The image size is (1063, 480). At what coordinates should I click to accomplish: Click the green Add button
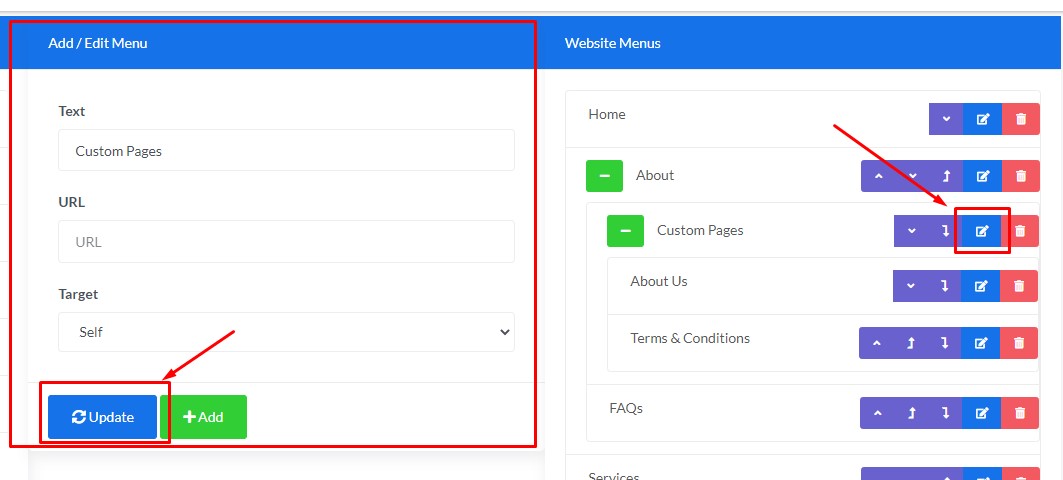[203, 417]
